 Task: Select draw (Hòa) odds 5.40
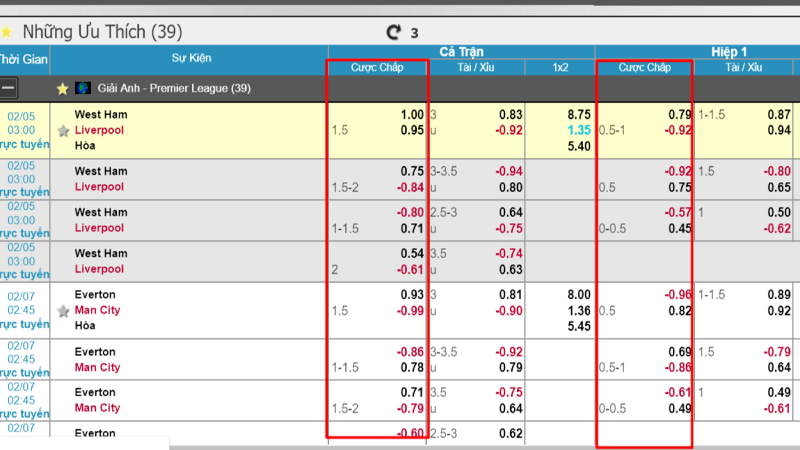pyautogui.click(x=579, y=146)
